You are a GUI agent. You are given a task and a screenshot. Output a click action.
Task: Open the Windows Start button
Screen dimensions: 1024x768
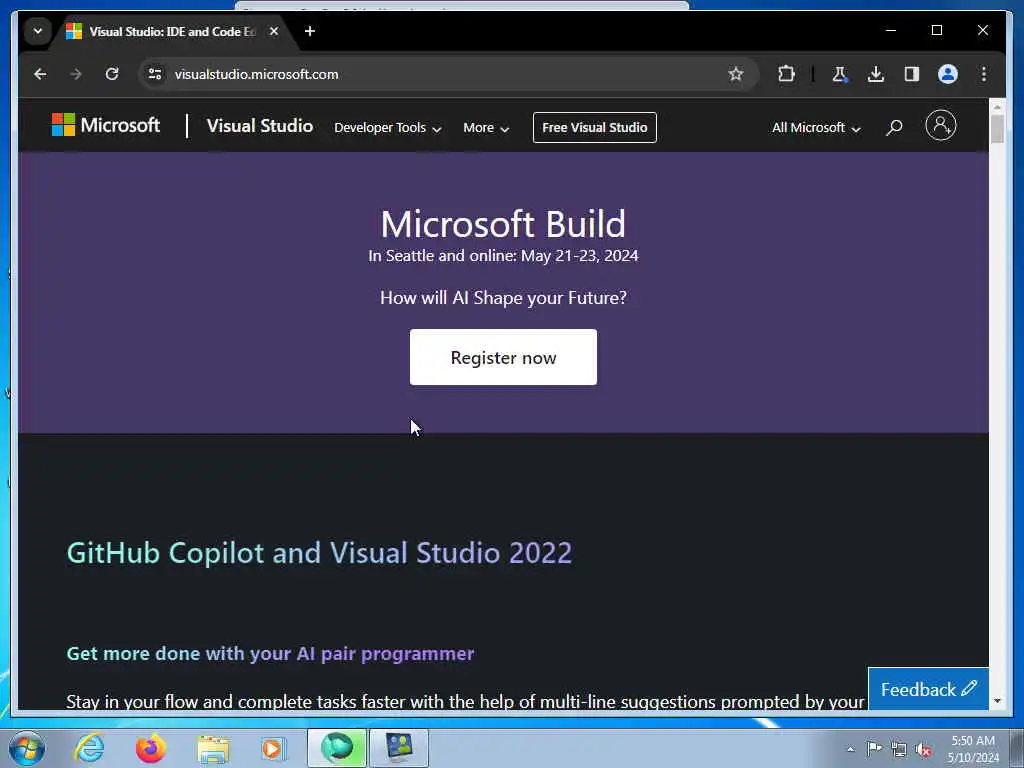coord(27,748)
